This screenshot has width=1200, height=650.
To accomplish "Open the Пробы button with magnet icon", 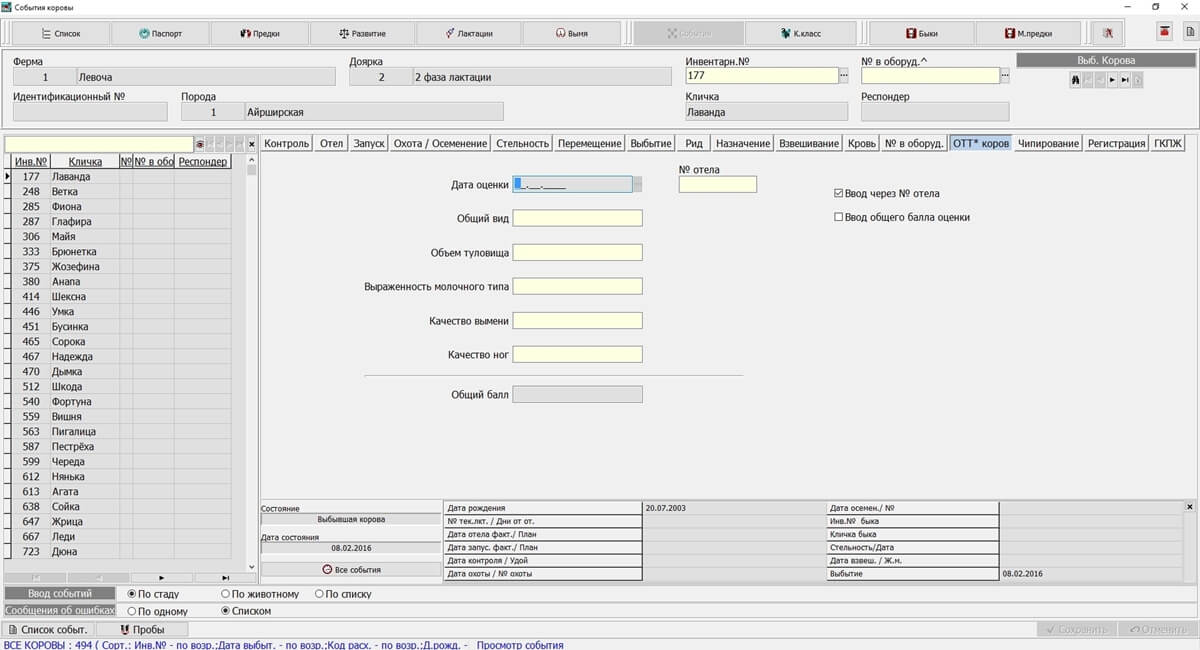I will tap(143, 629).
